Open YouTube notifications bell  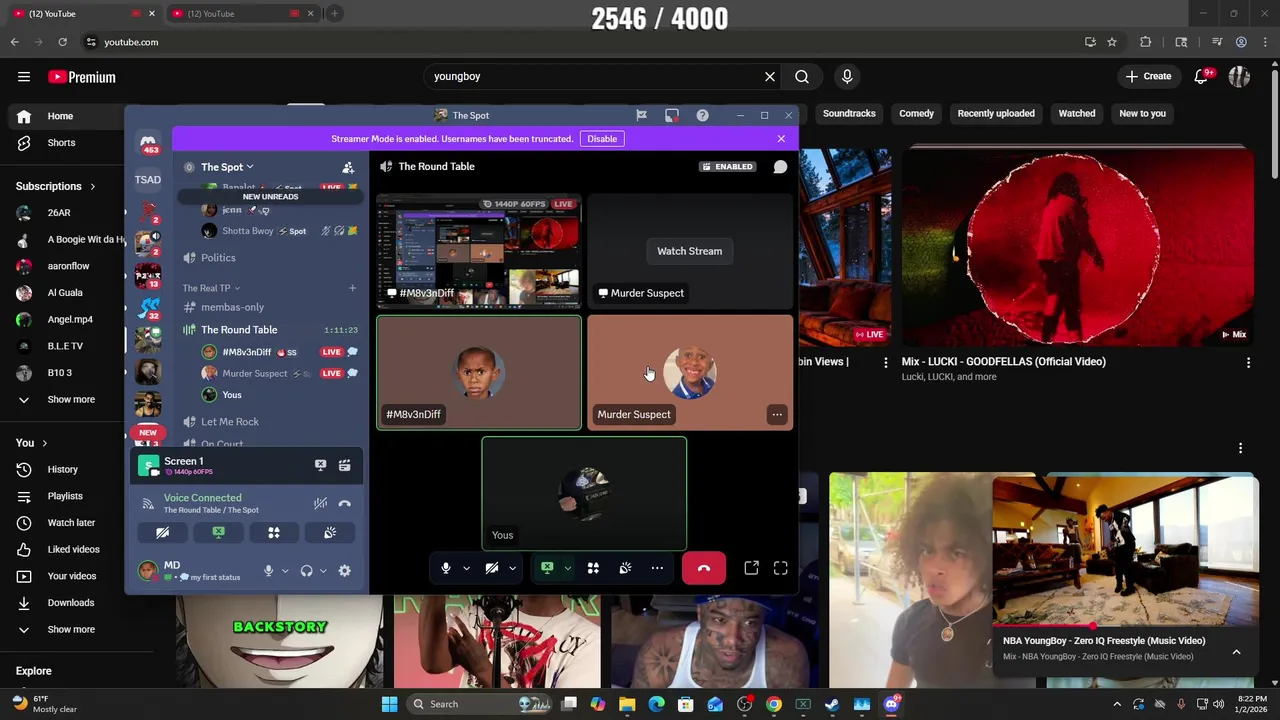click(x=1203, y=77)
